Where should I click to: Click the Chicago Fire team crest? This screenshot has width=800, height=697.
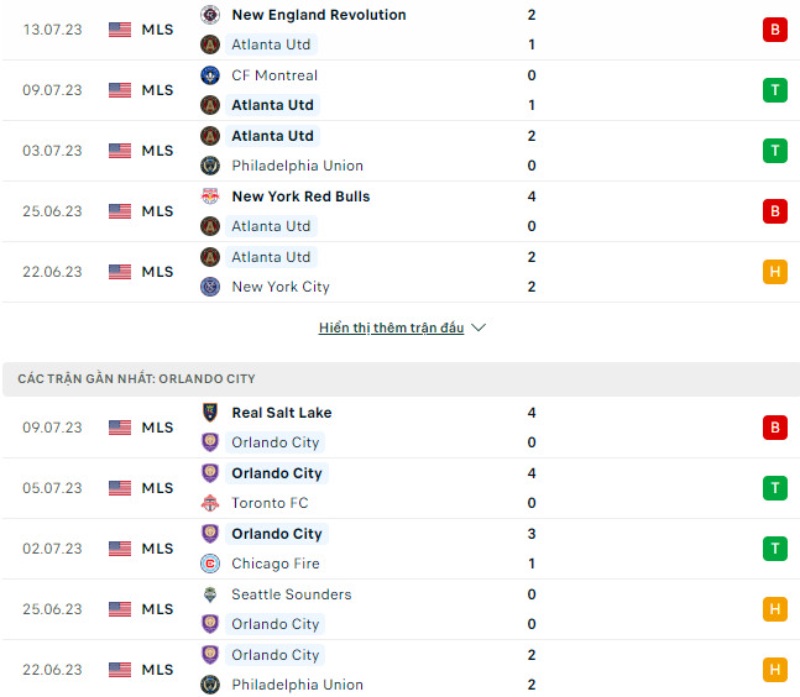210,564
